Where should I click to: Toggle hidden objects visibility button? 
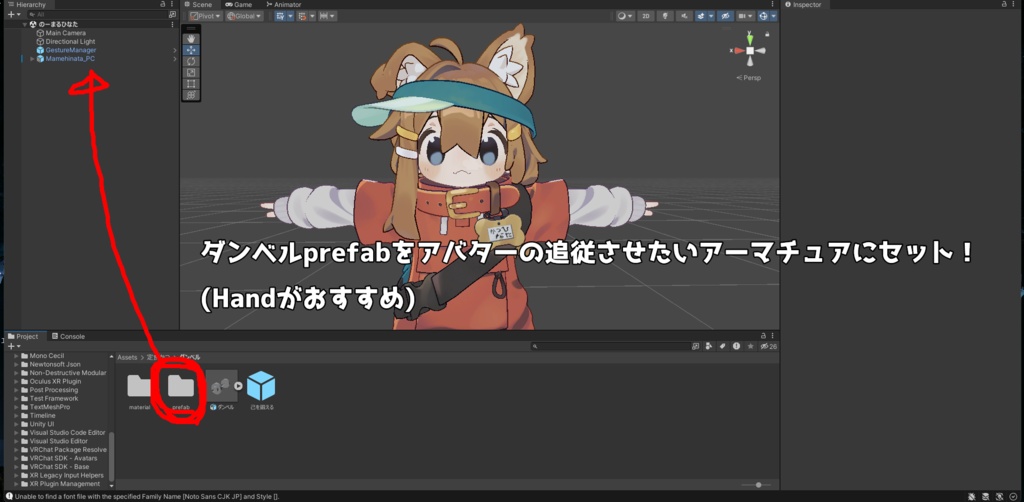tap(725, 16)
